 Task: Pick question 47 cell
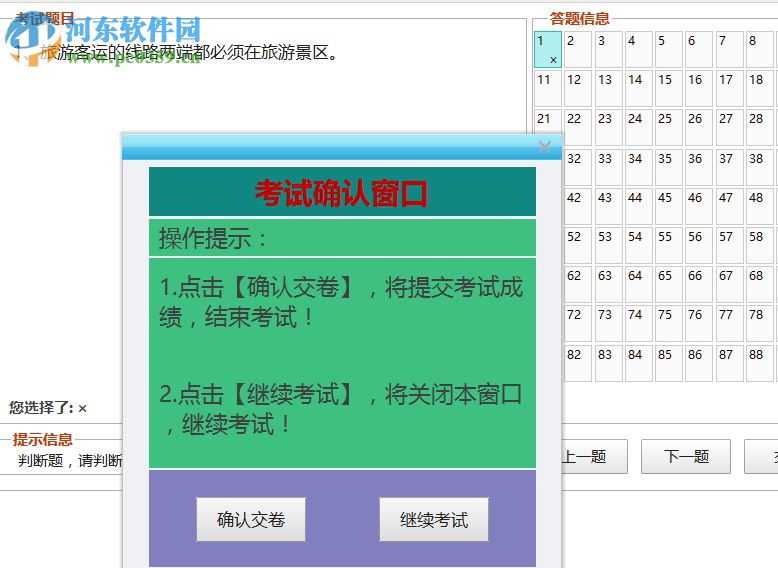coord(729,207)
